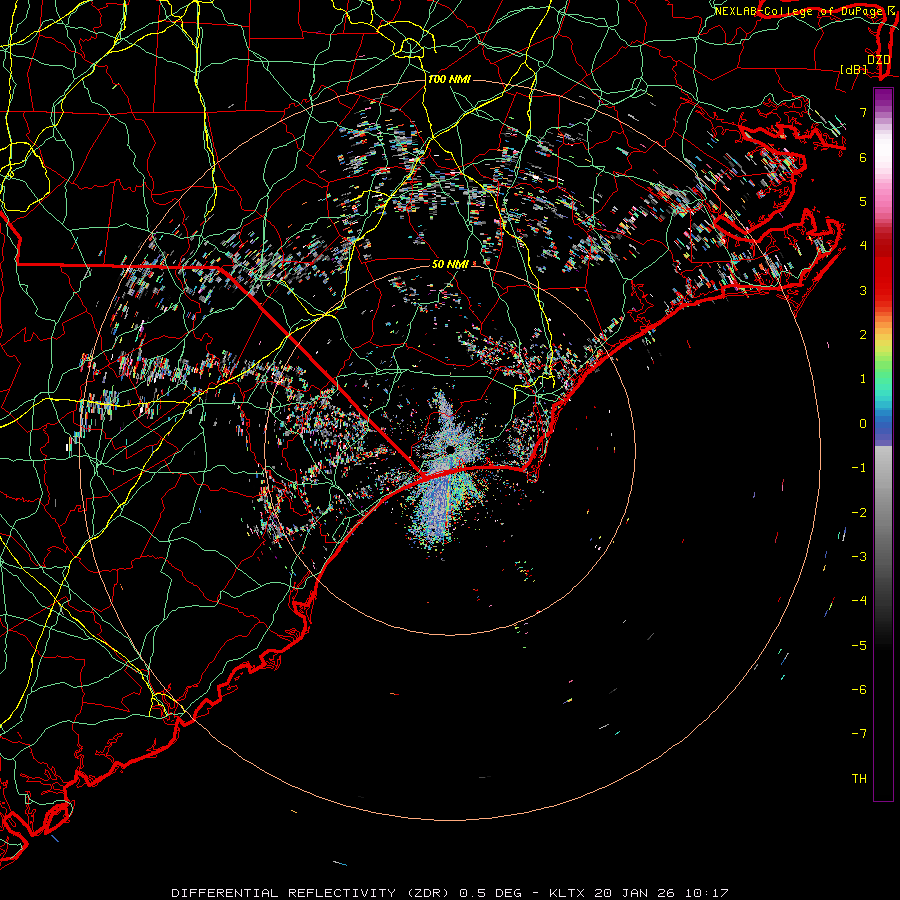Click the 7 value on the color scale
Image resolution: width=900 pixels, height=900 pixels.
coord(863,112)
